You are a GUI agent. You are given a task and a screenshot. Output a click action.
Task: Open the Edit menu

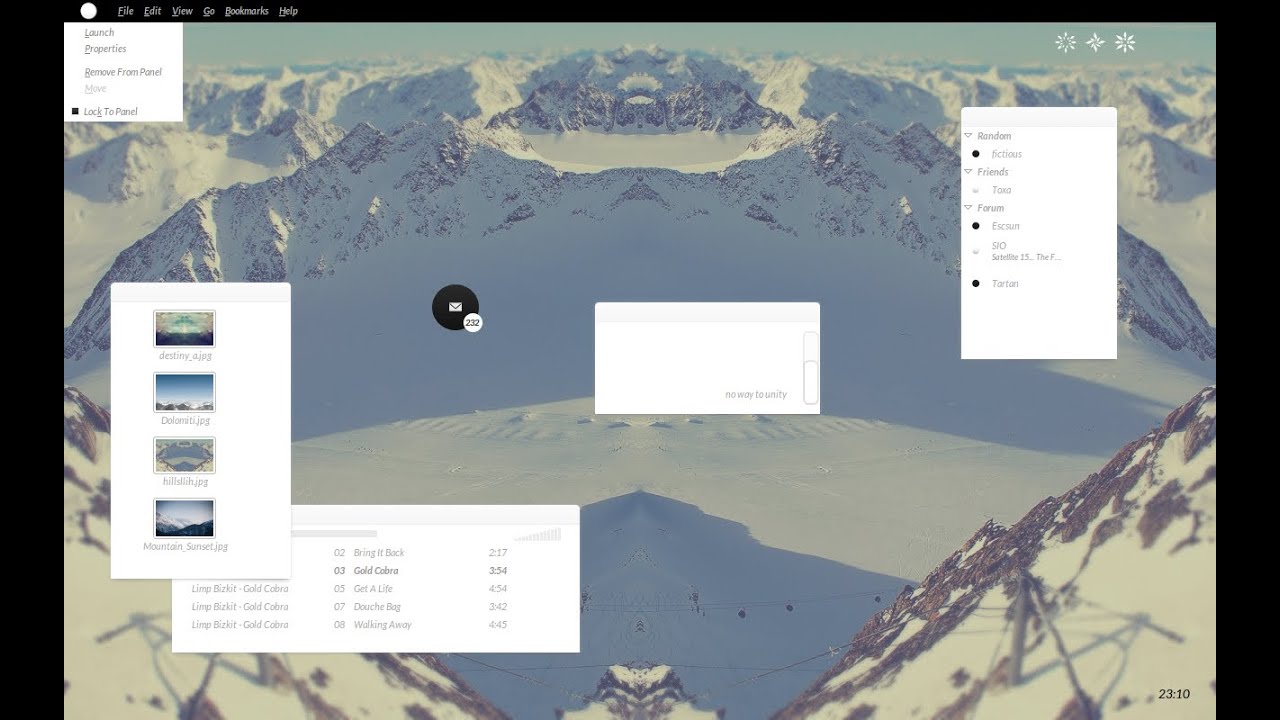(x=152, y=11)
